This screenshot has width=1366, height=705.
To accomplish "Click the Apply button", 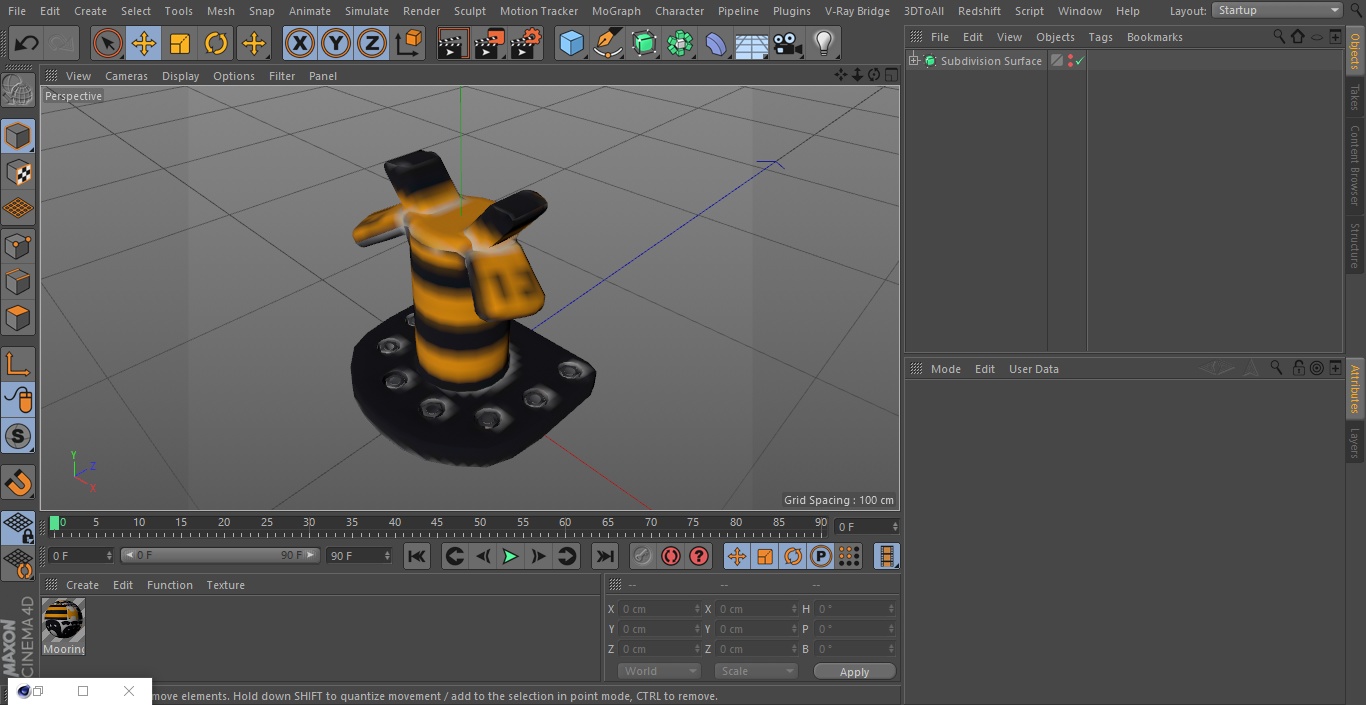I will coord(854,672).
